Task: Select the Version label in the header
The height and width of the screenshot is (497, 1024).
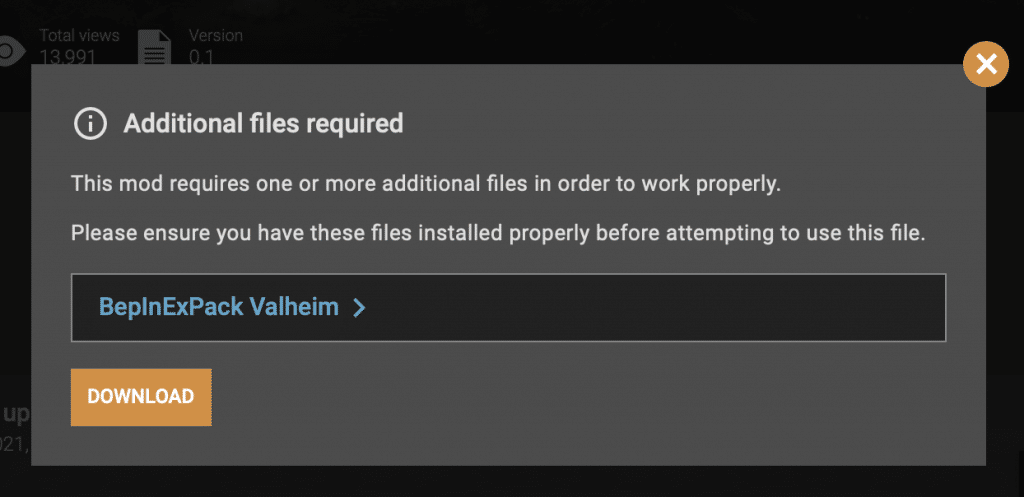Action: click(x=216, y=35)
